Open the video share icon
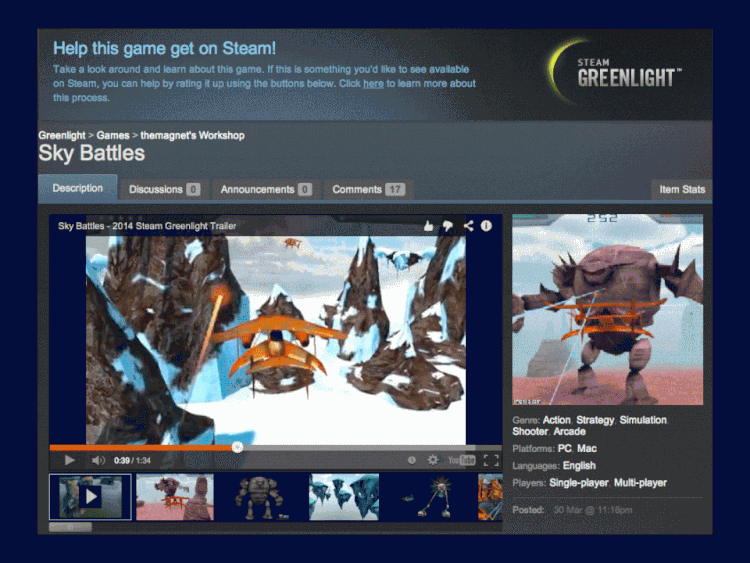This screenshot has width=750, height=563. point(468,226)
